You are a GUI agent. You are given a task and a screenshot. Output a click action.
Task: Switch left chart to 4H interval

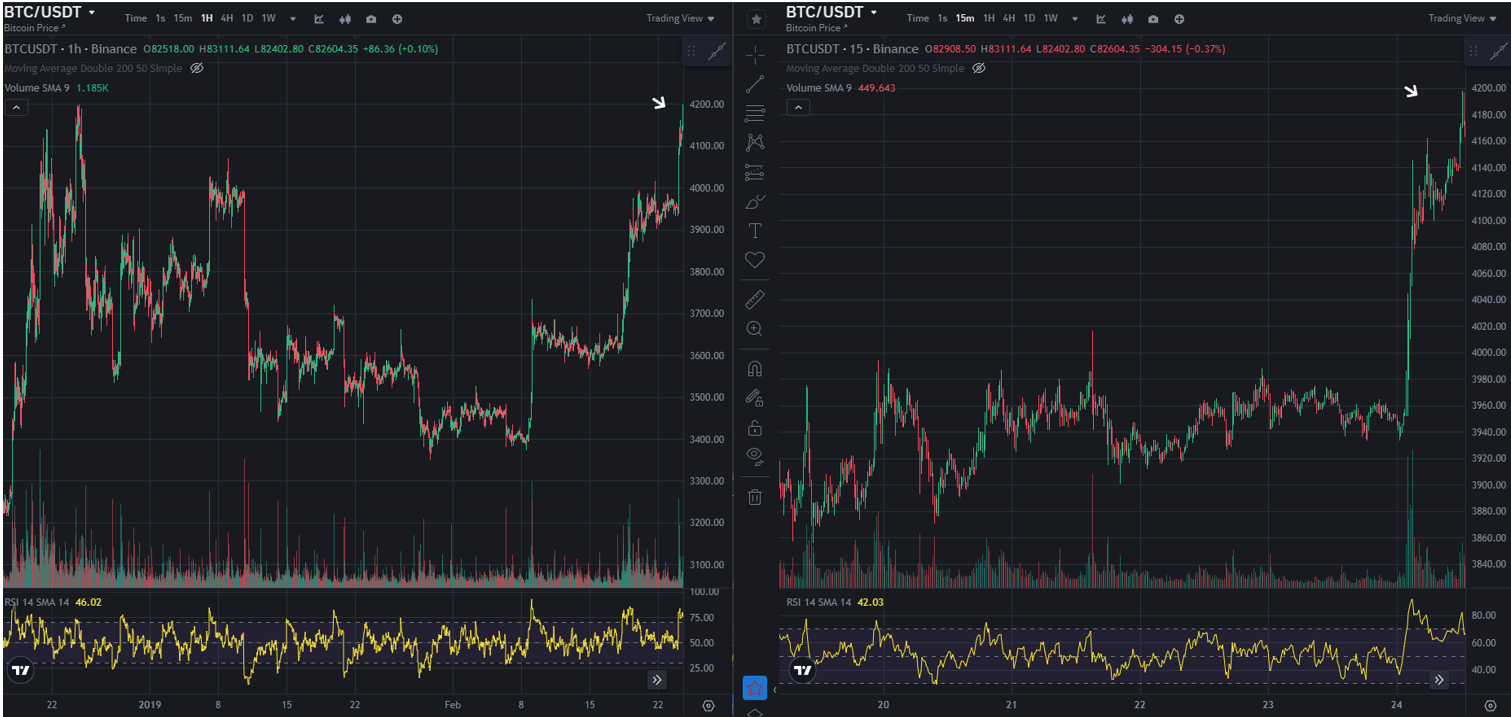pos(227,19)
